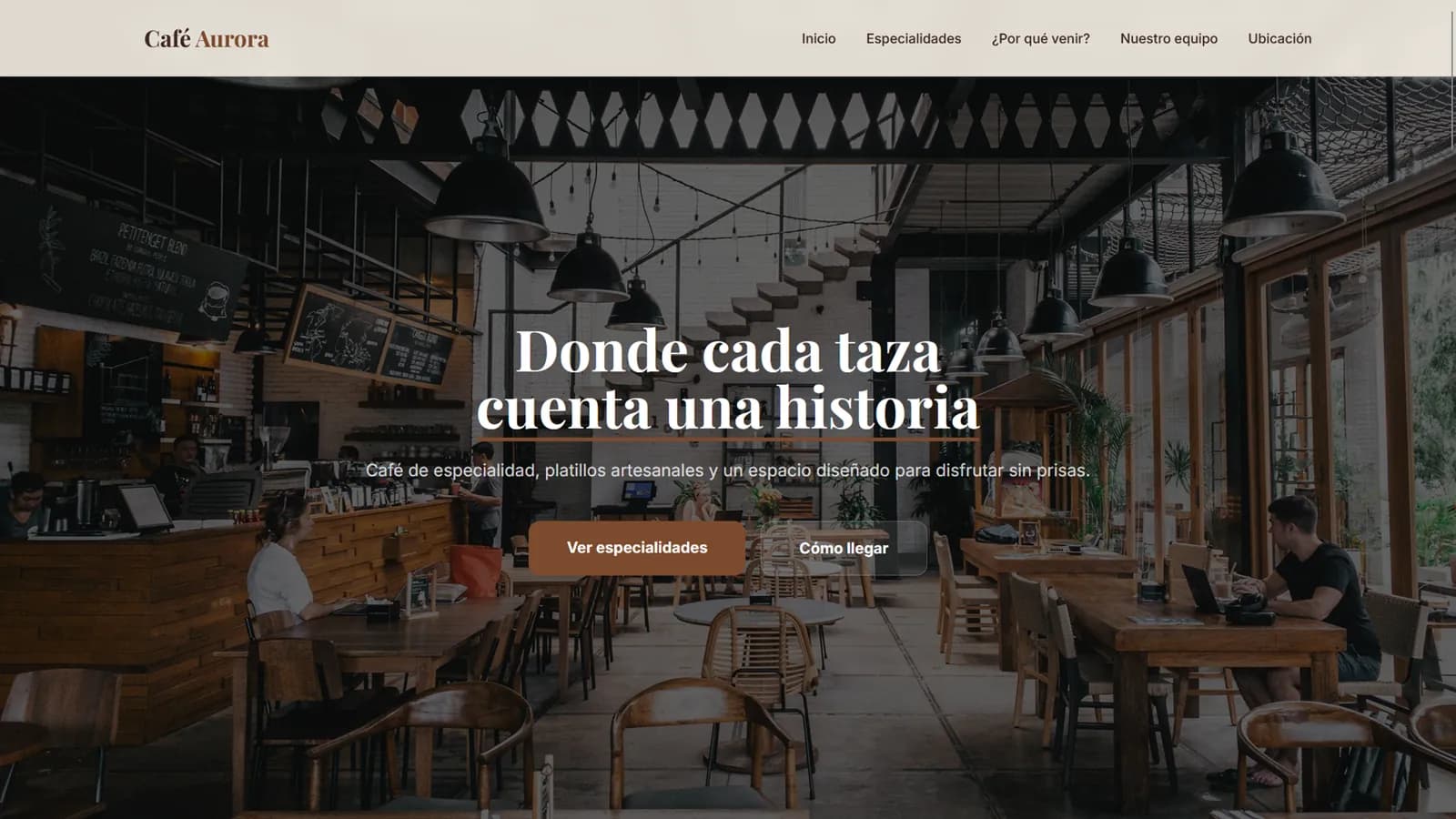
Task: Click the orange Ver especialidades call-to-action
Action: point(635,548)
